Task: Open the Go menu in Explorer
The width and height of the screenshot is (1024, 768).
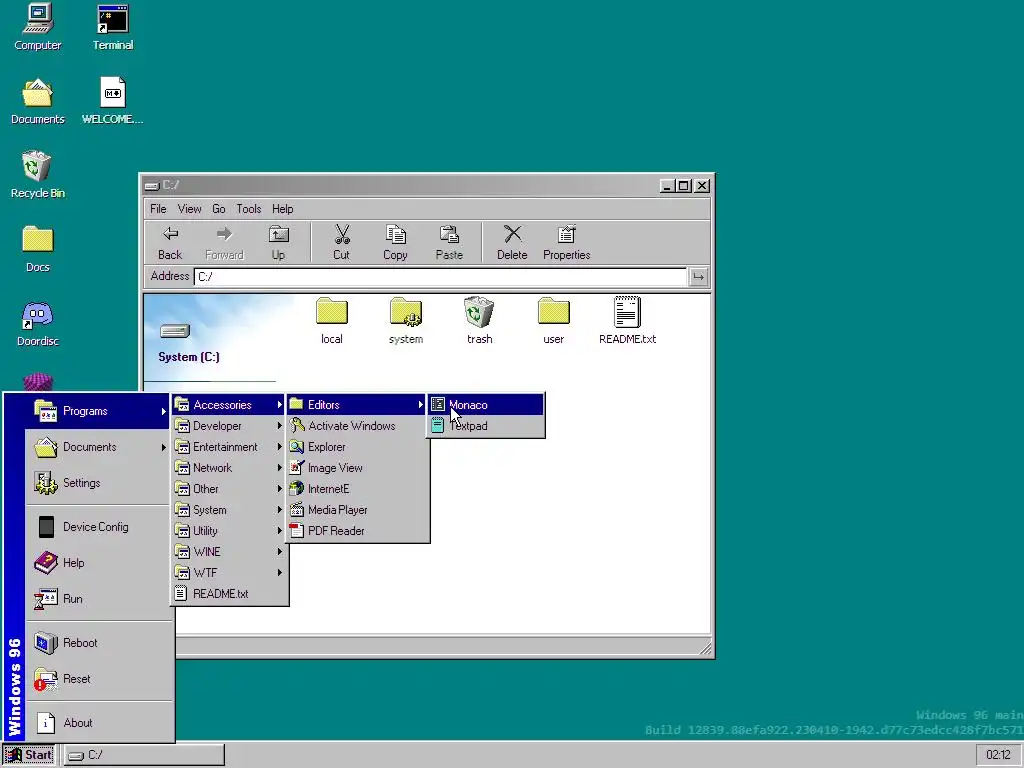Action: pyautogui.click(x=219, y=209)
